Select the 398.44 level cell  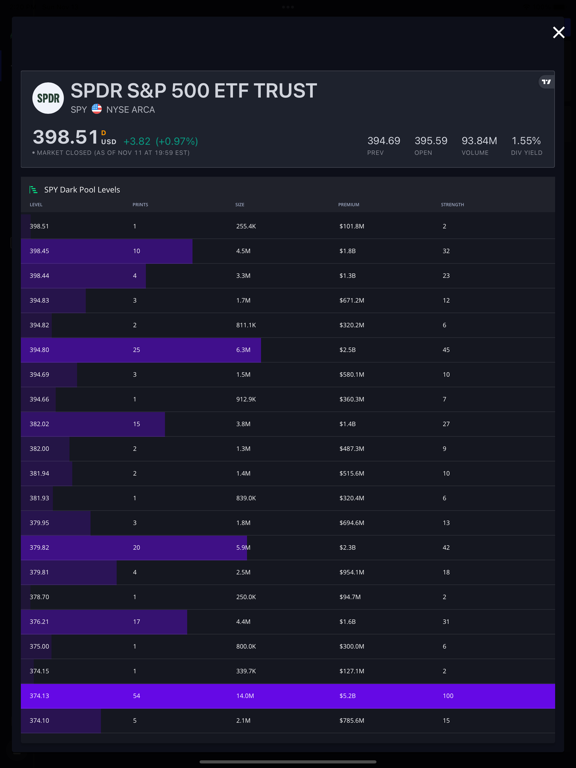(x=39, y=276)
